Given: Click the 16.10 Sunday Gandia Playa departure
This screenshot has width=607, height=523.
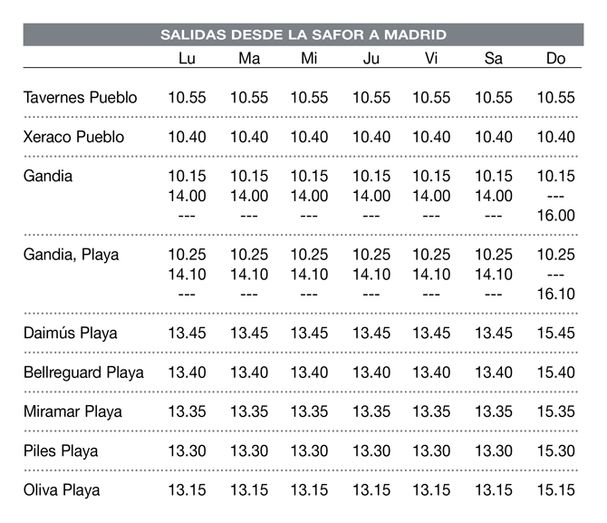Looking at the screenshot, I should tap(556, 294).
